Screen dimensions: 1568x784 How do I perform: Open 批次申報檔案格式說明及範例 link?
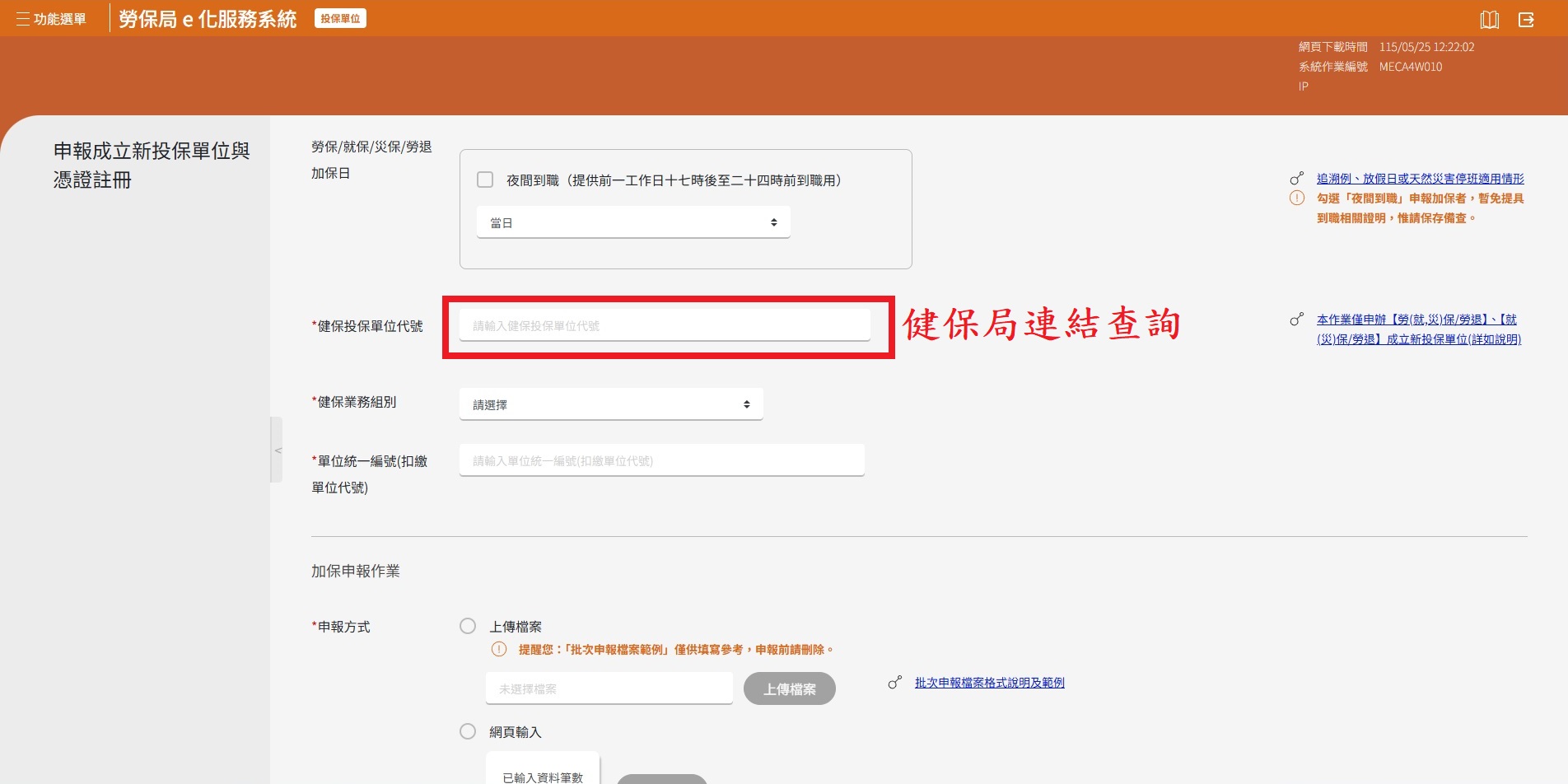click(989, 682)
